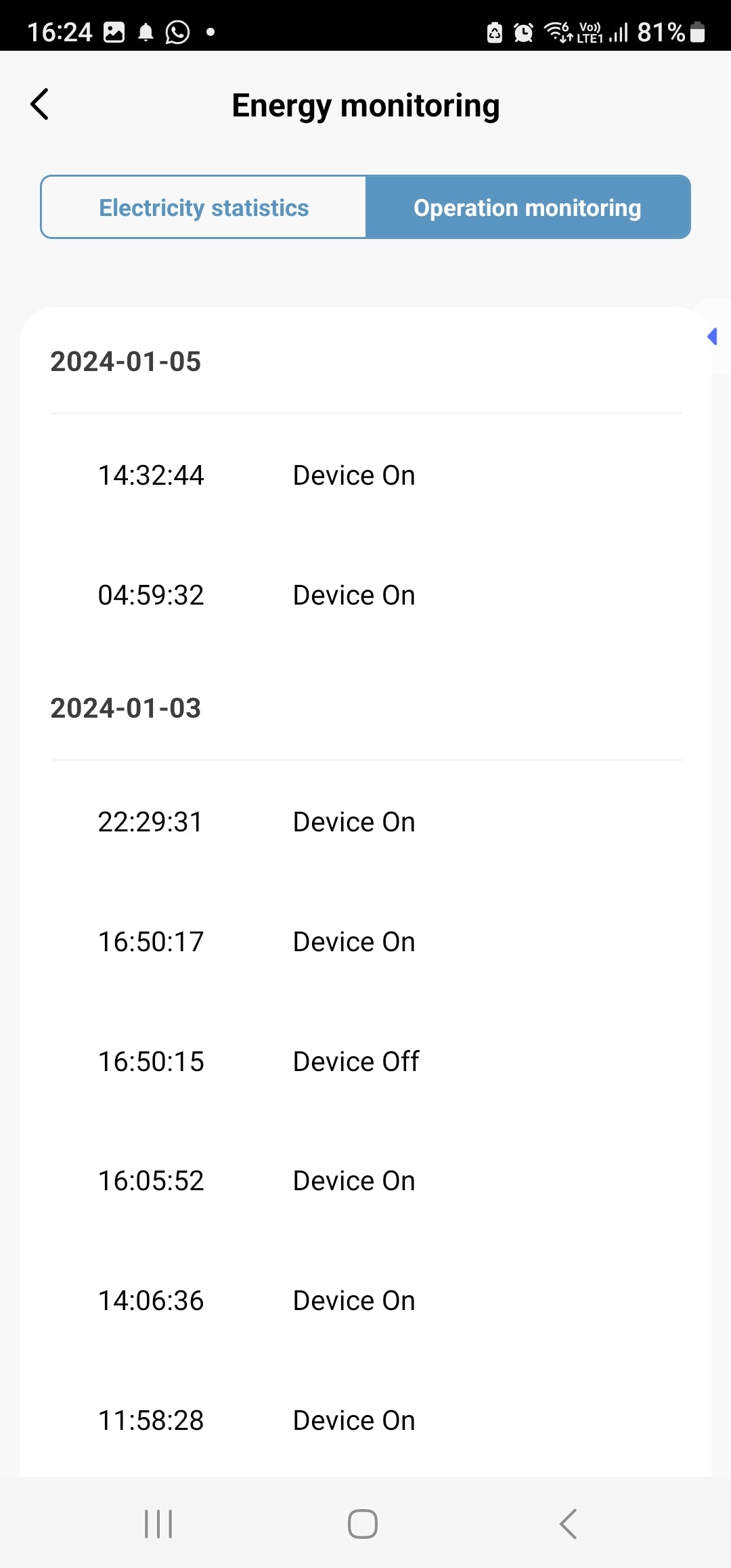731x1568 pixels.
Task: Tap the alarm clock status icon
Action: (523, 32)
